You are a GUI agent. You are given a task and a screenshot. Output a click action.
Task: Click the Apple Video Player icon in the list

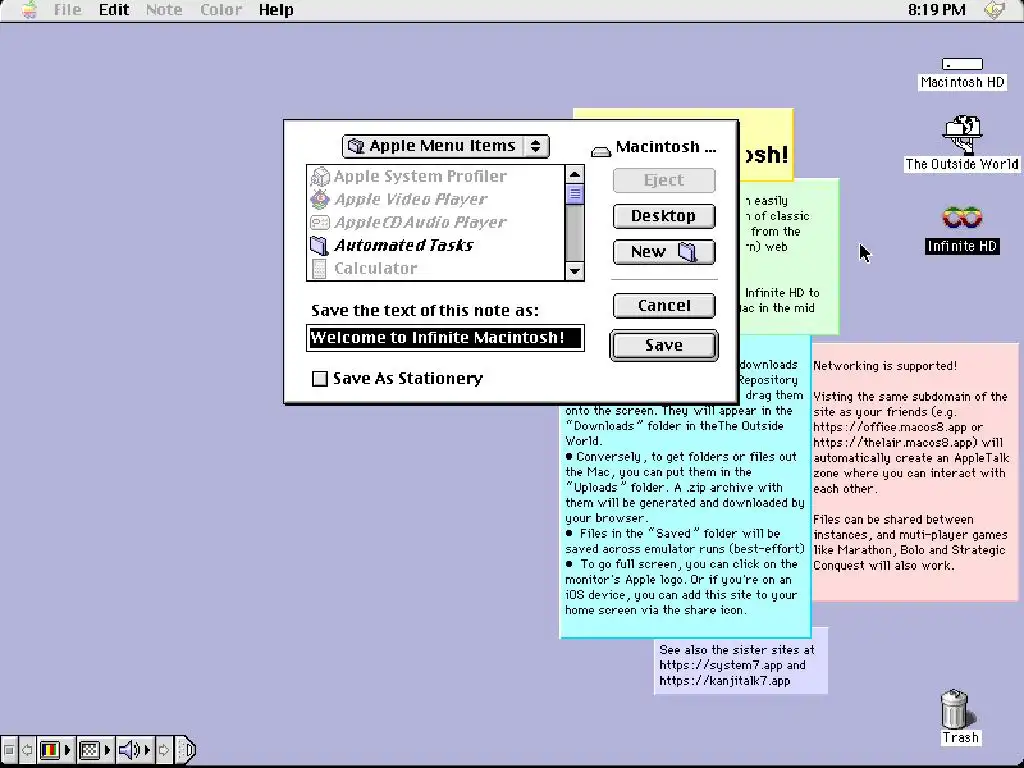319,199
